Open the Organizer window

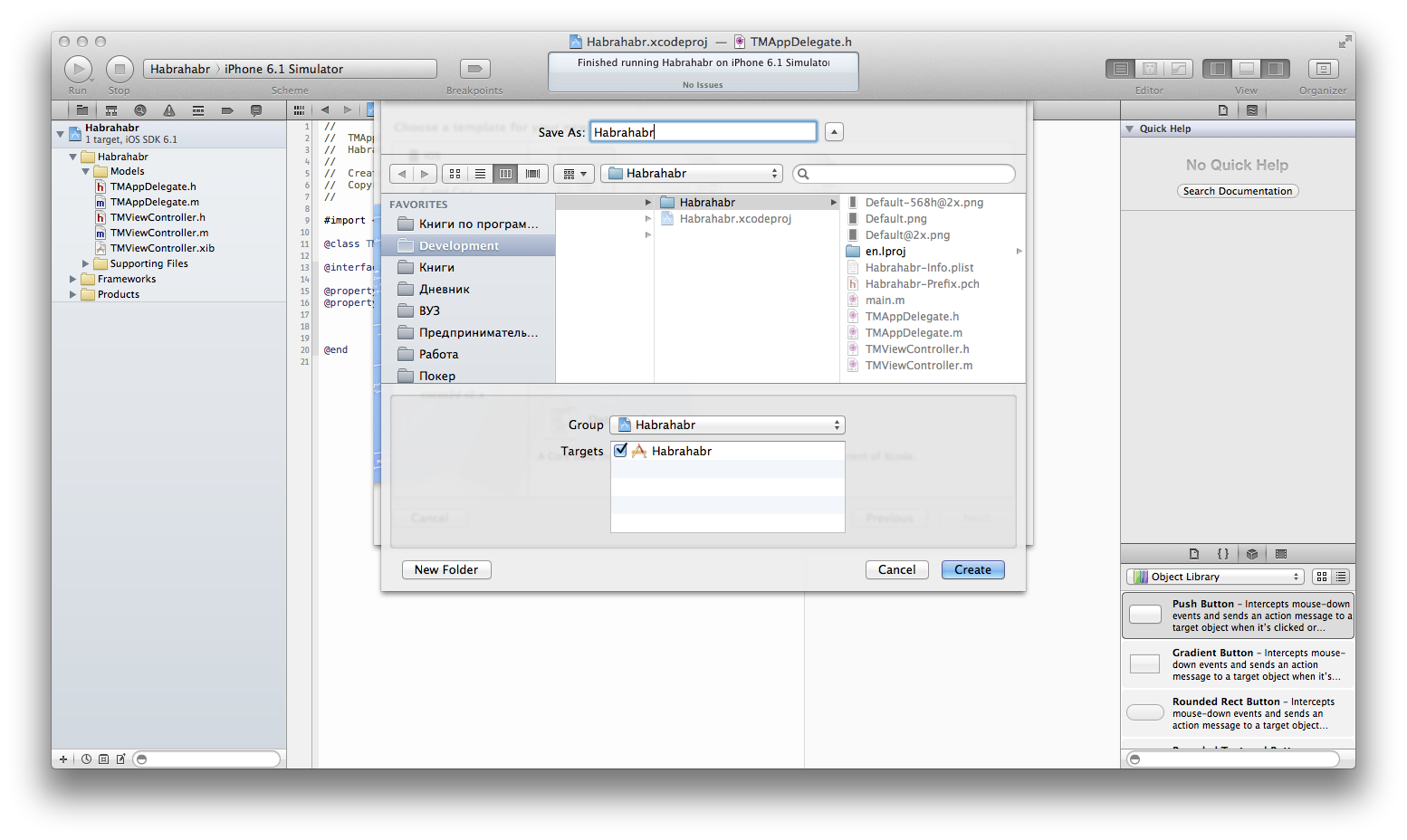tap(1323, 69)
